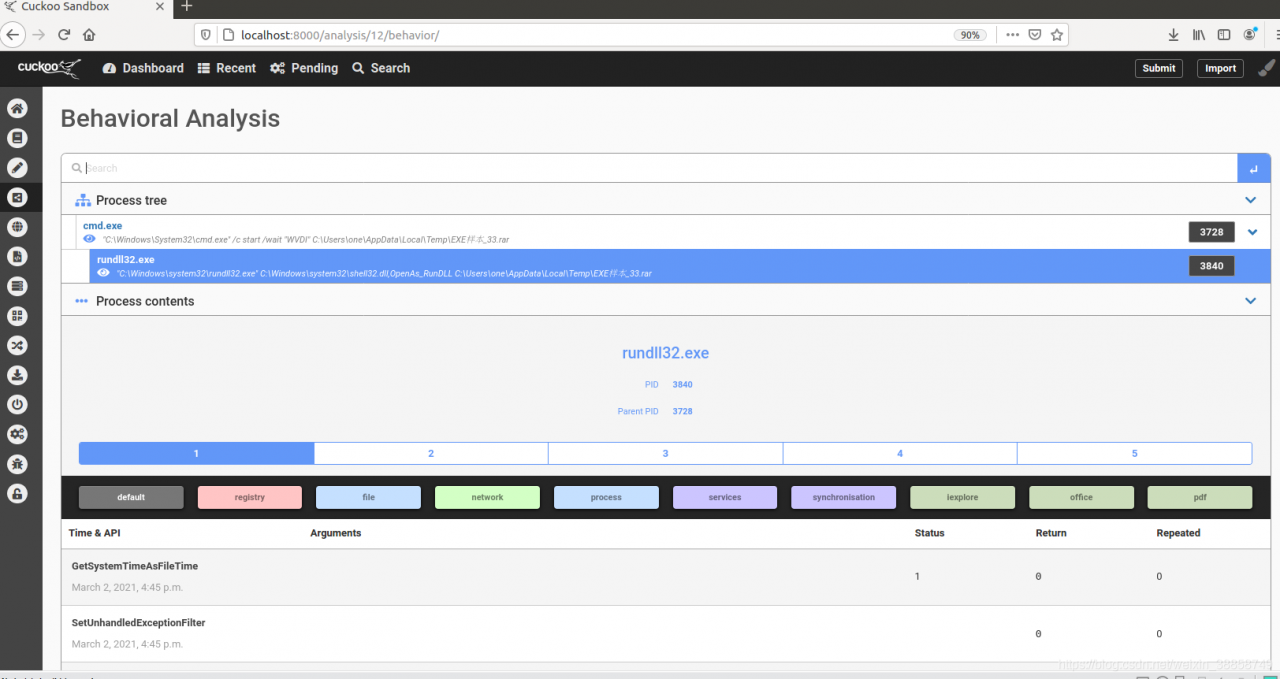Switch to results page 5
The width and height of the screenshot is (1280, 679).
[1134, 454]
